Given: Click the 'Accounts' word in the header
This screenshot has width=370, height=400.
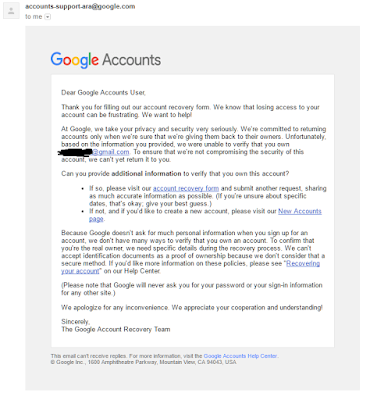Looking at the screenshot, I should (131, 60).
